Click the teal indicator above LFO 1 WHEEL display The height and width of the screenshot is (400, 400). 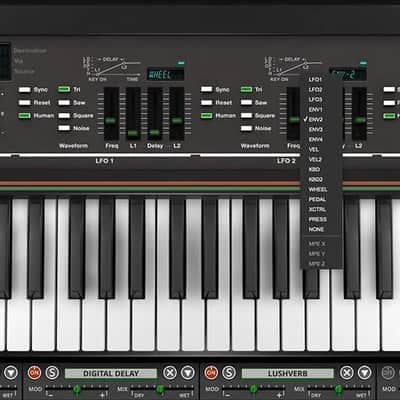point(181,62)
